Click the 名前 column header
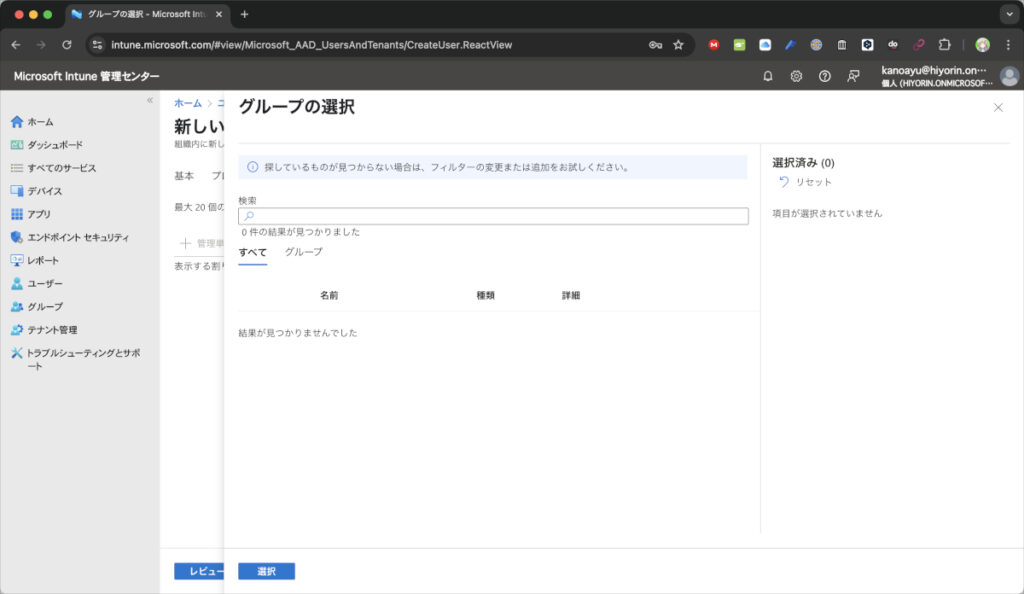 pyautogui.click(x=329, y=296)
